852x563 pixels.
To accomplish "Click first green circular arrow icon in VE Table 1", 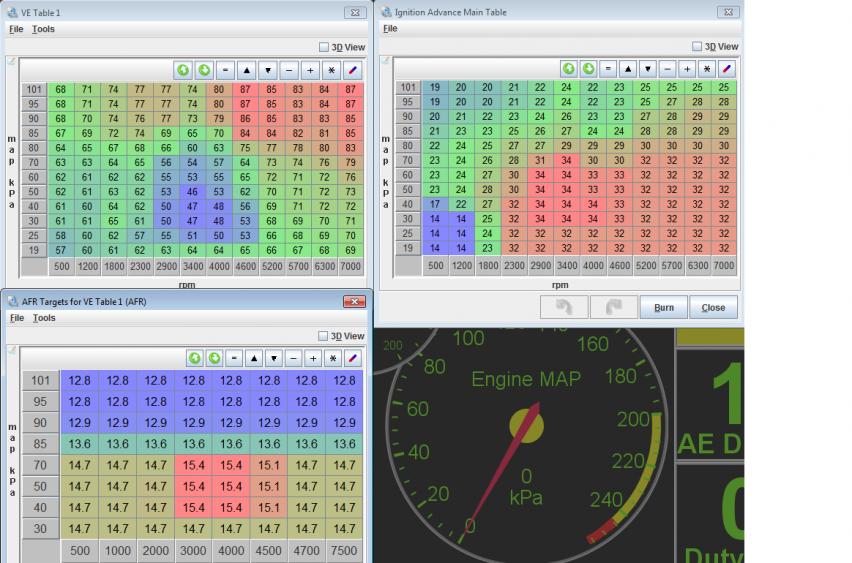I will 183,70.
